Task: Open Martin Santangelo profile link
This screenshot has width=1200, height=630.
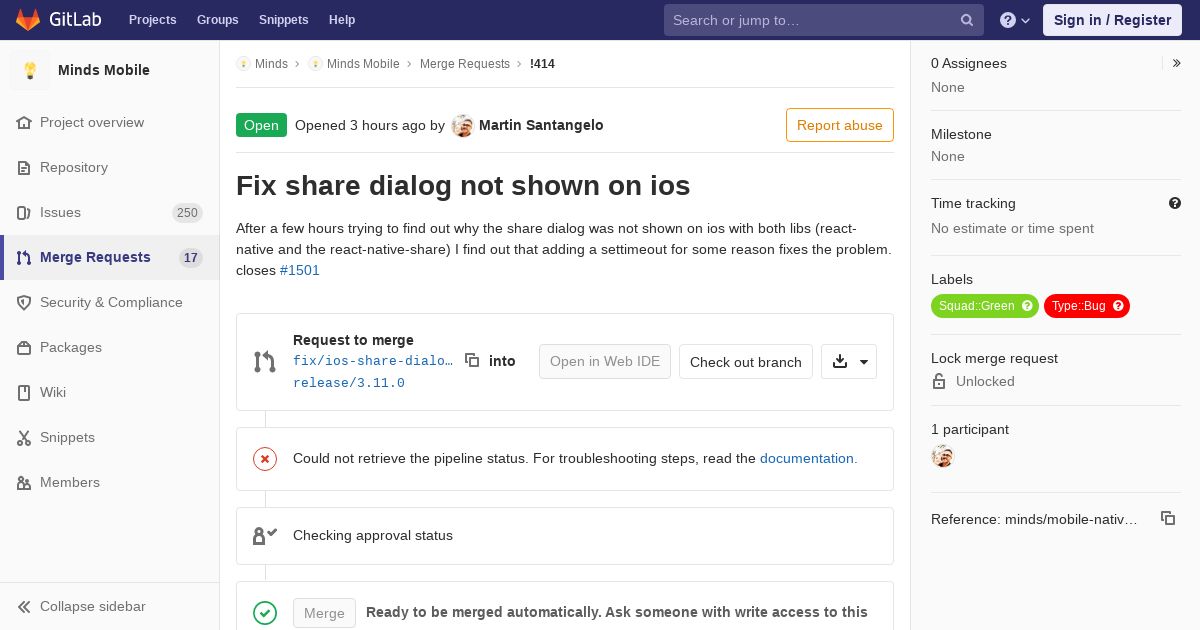Action: point(541,125)
